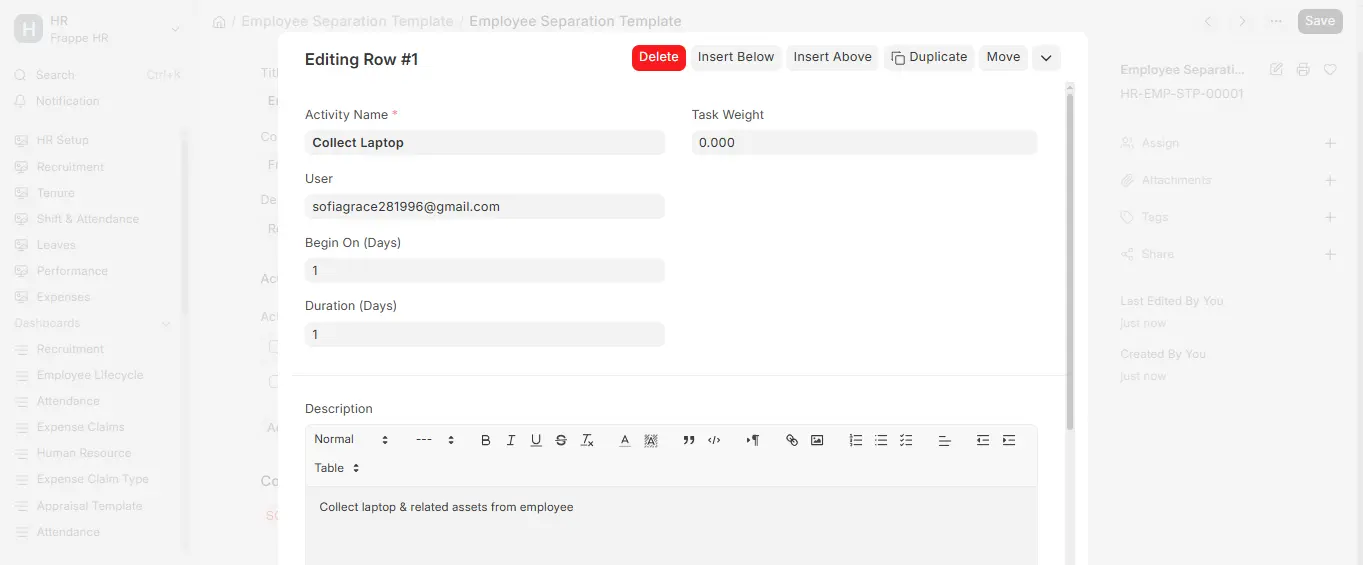The height and width of the screenshot is (565, 1363).
Task: Click the Insert Above button
Action: [833, 57]
